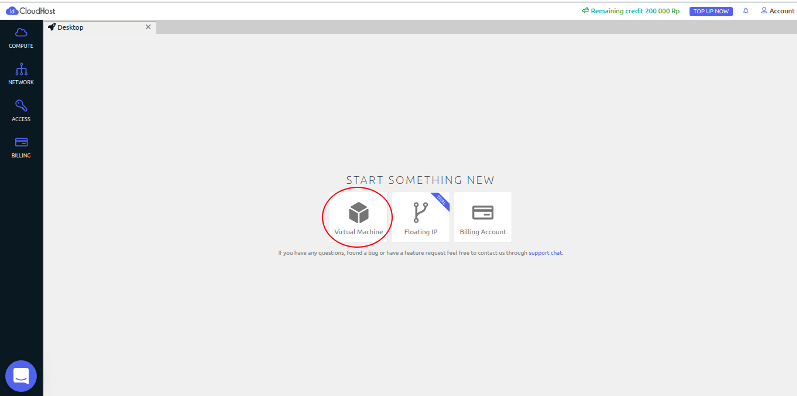Open the Network section in sidebar
This screenshot has width=797, height=396.
(x=21, y=74)
